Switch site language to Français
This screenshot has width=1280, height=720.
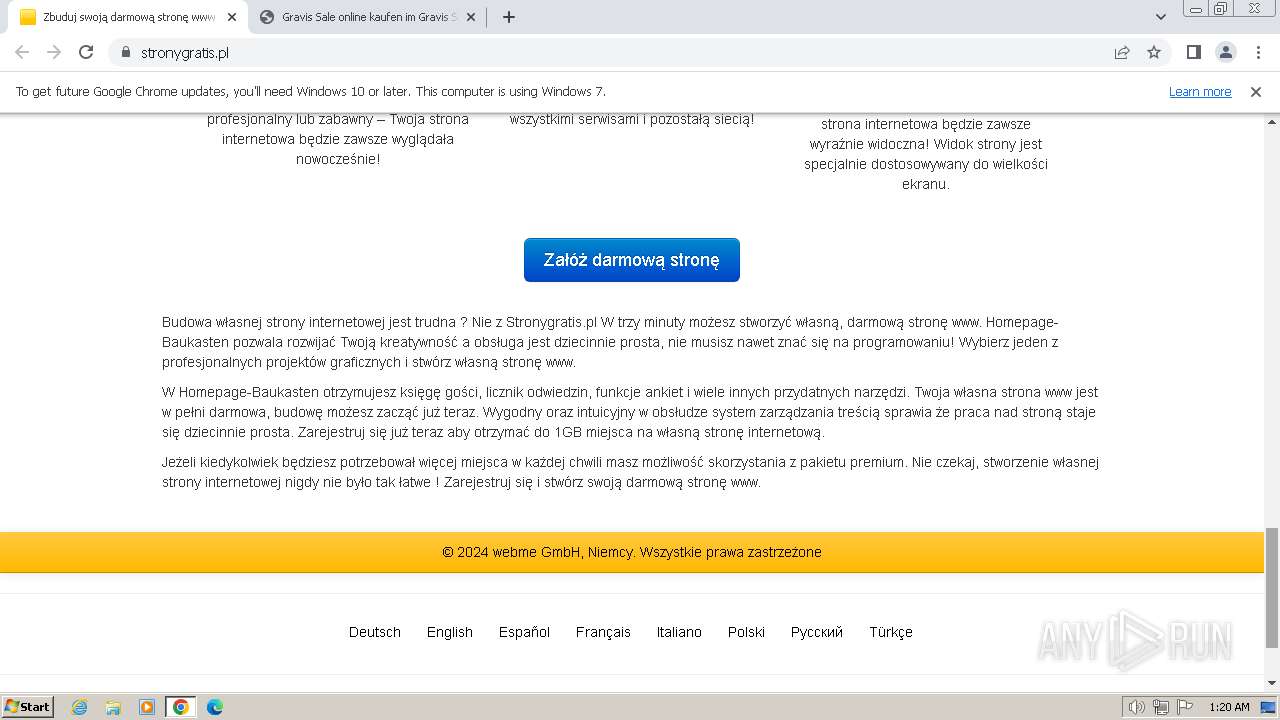(603, 632)
